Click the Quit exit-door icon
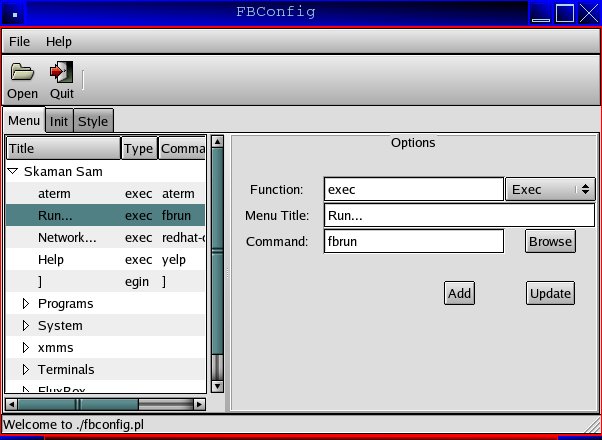Viewport: 602px width, 440px height. click(x=61, y=72)
